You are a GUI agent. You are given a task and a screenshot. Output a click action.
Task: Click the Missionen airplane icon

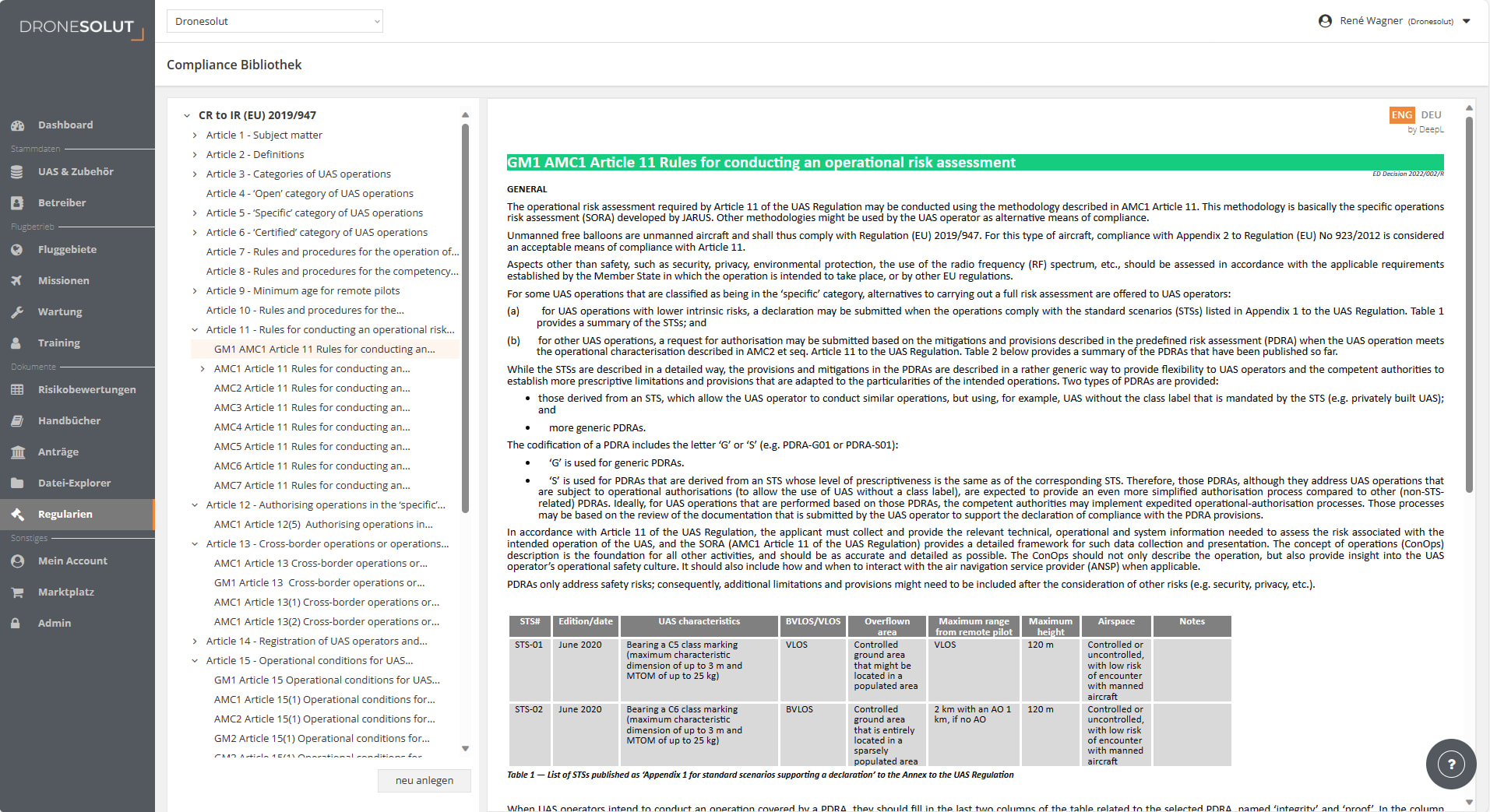click(17, 281)
